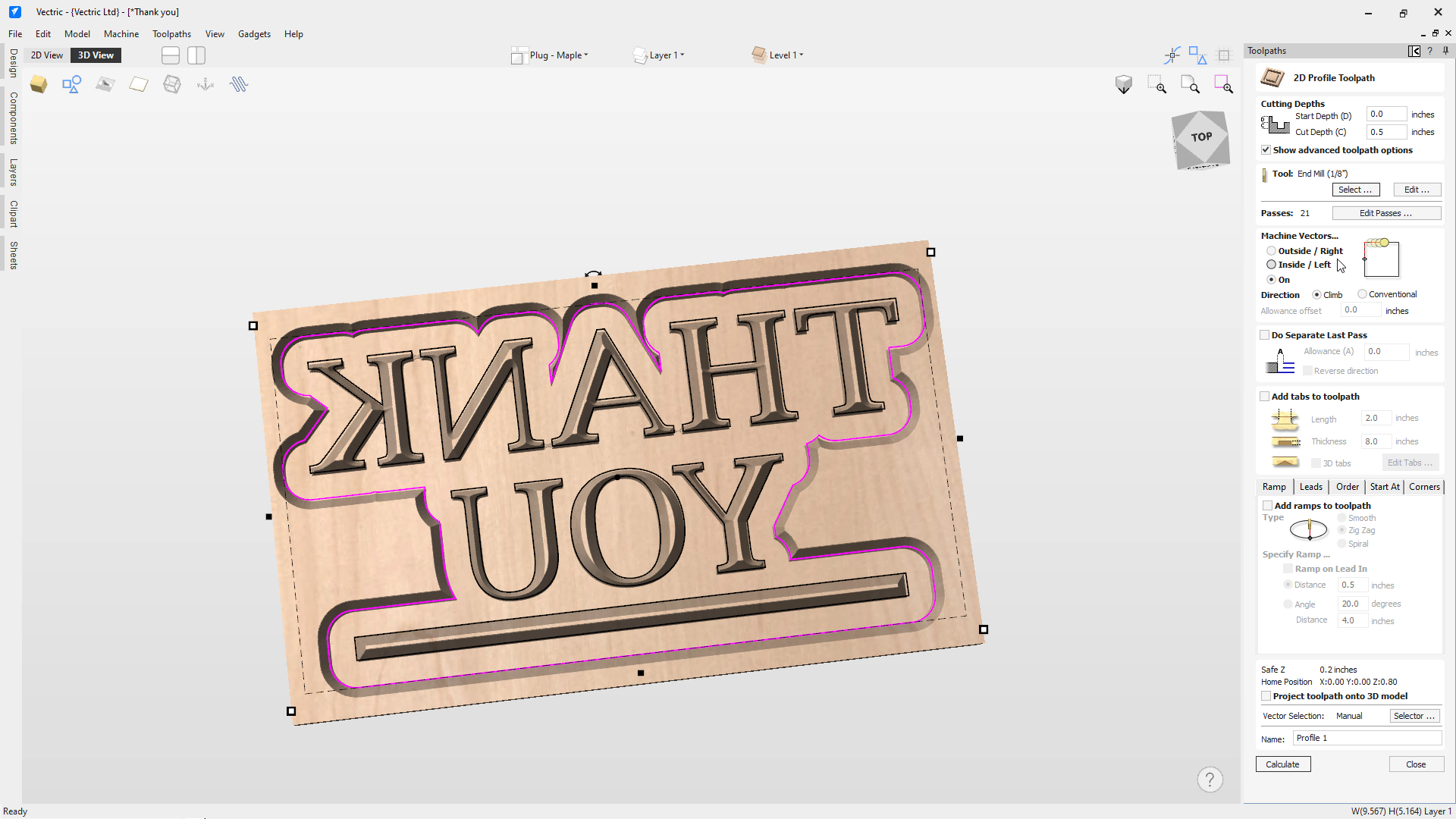Check Add ramps to toolpath
Screen dimensions: 1456x819
(1267, 506)
